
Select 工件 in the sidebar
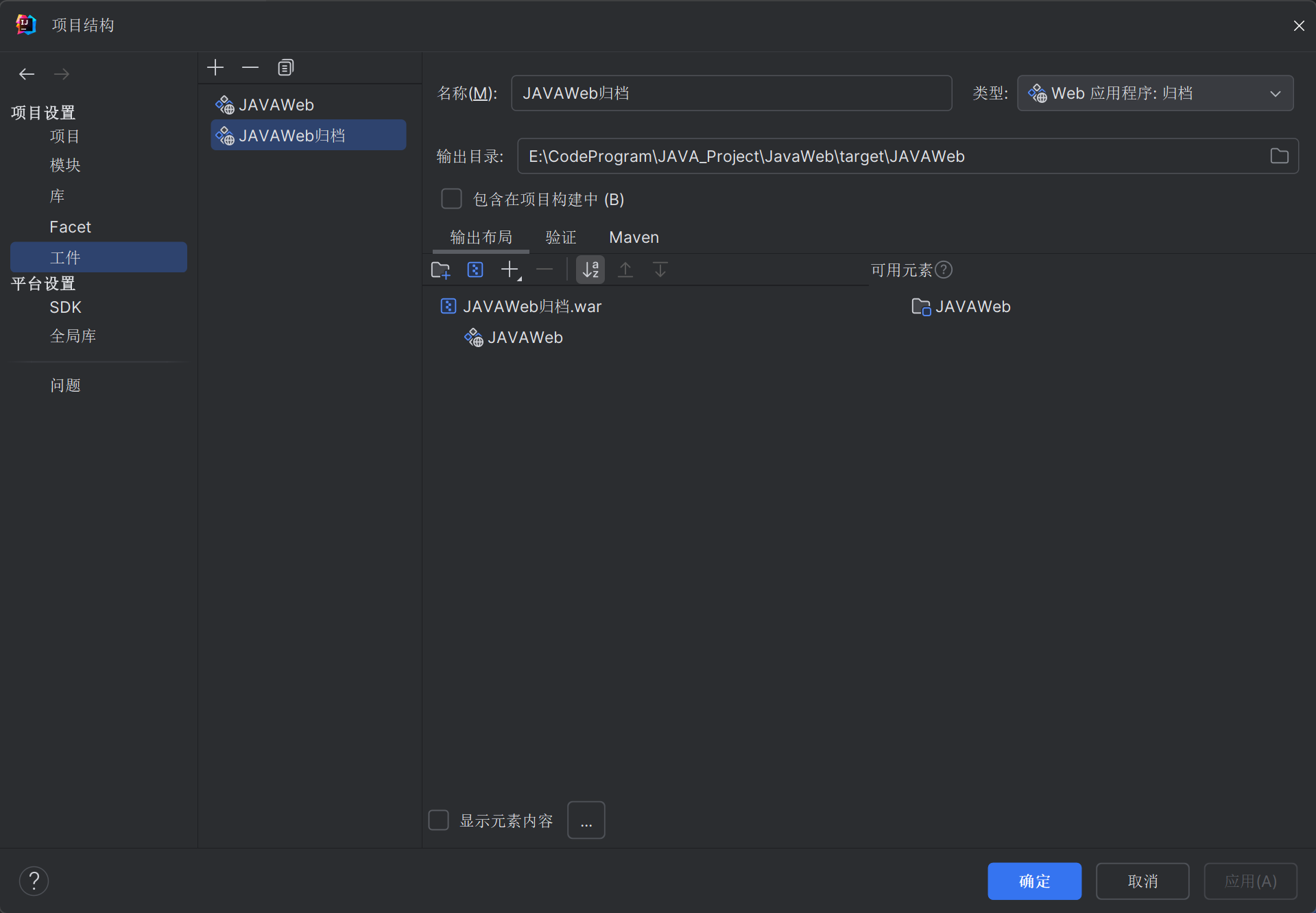[99, 257]
